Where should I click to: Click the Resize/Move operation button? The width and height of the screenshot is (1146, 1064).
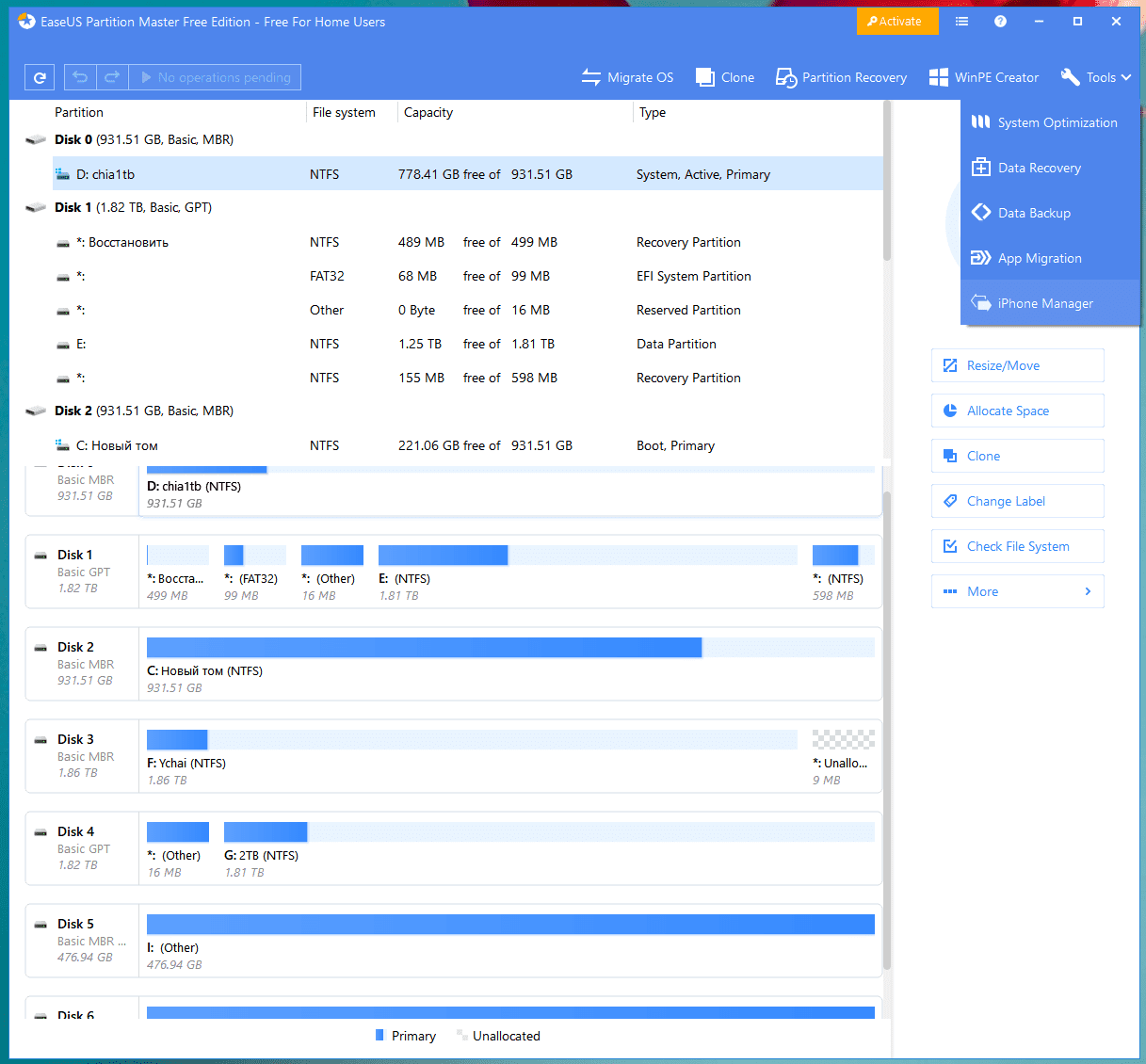click(1018, 365)
